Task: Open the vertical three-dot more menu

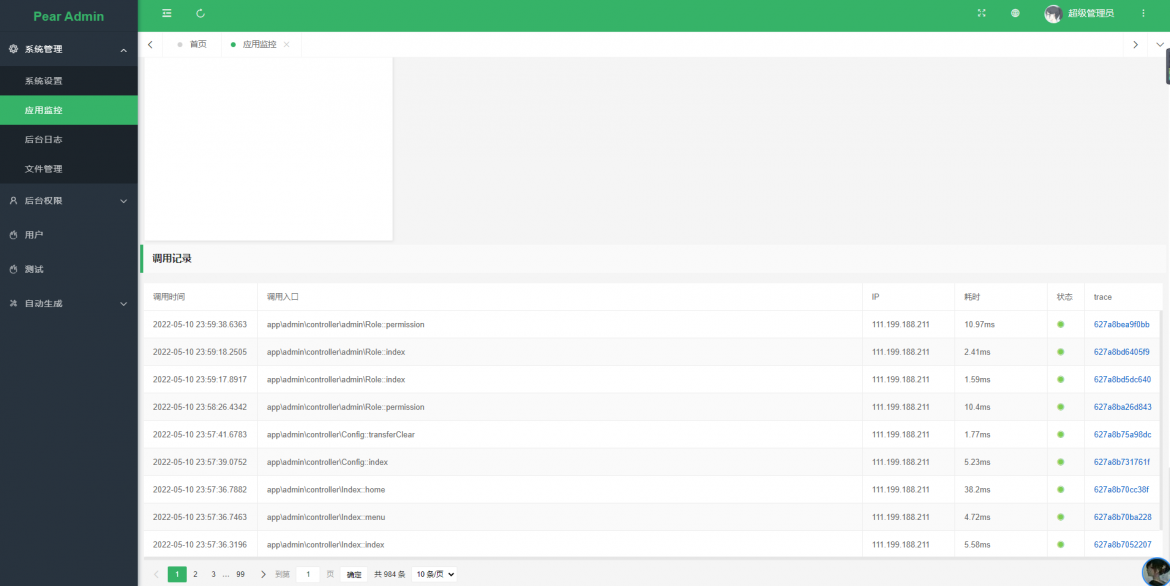Action: pyautogui.click(x=1143, y=13)
